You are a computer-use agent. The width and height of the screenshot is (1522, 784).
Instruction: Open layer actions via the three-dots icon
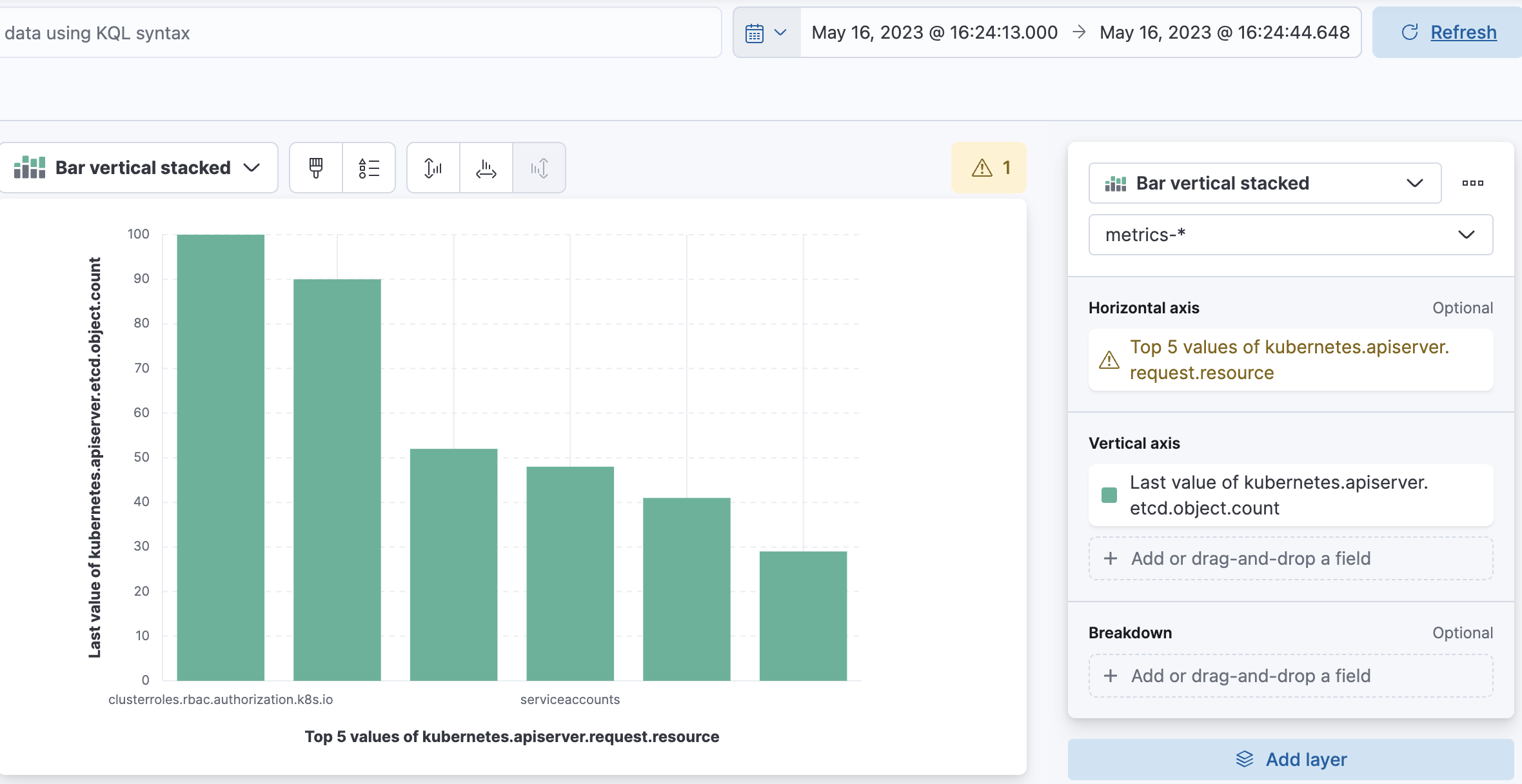point(1473,183)
